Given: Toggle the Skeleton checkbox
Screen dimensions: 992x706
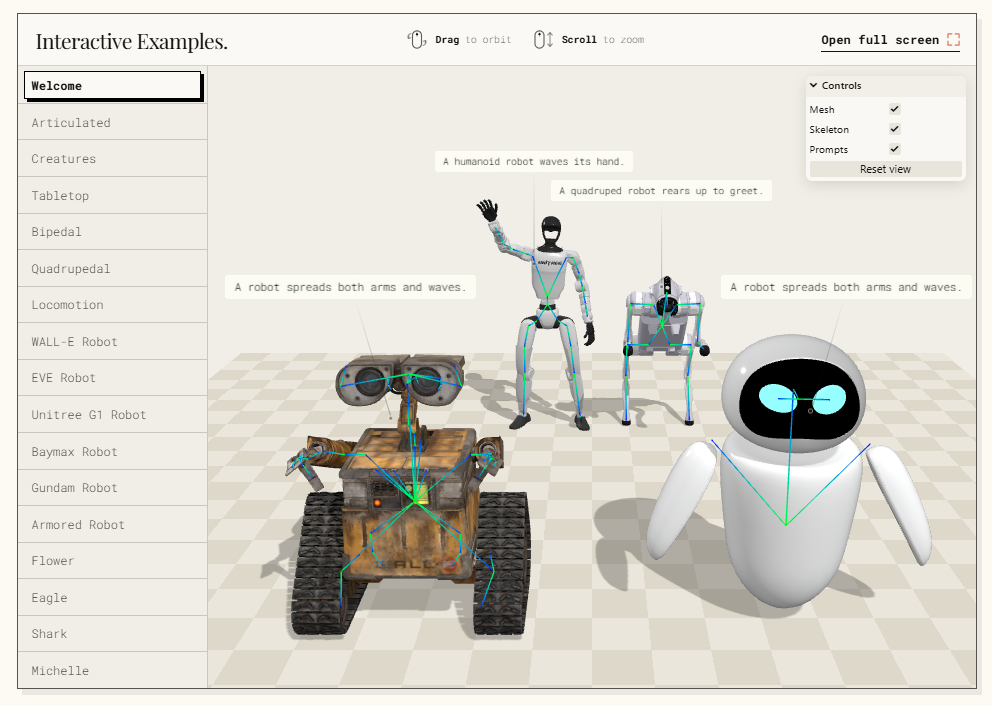Looking at the screenshot, I should coord(895,129).
